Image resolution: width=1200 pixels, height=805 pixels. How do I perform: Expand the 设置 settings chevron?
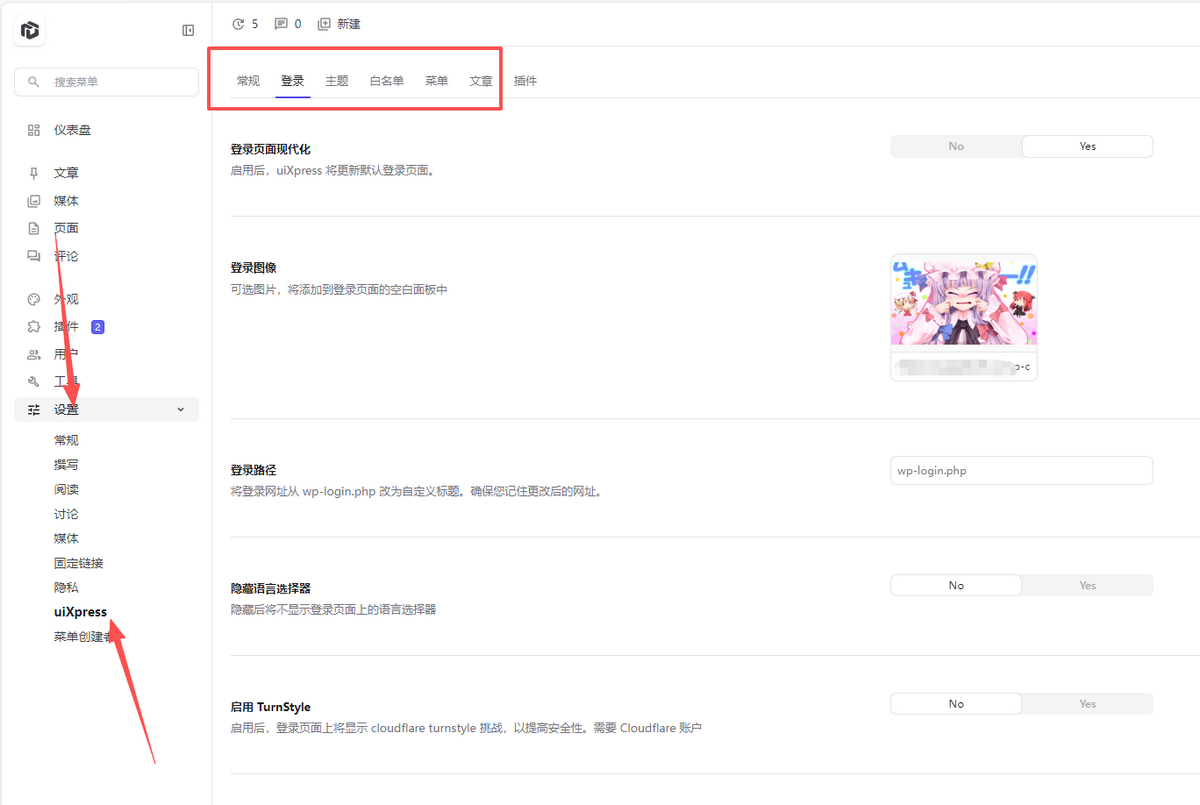tap(180, 409)
